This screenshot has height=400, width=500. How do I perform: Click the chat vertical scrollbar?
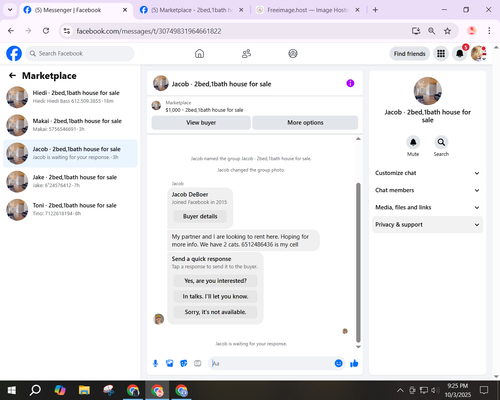(x=358, y=262)
